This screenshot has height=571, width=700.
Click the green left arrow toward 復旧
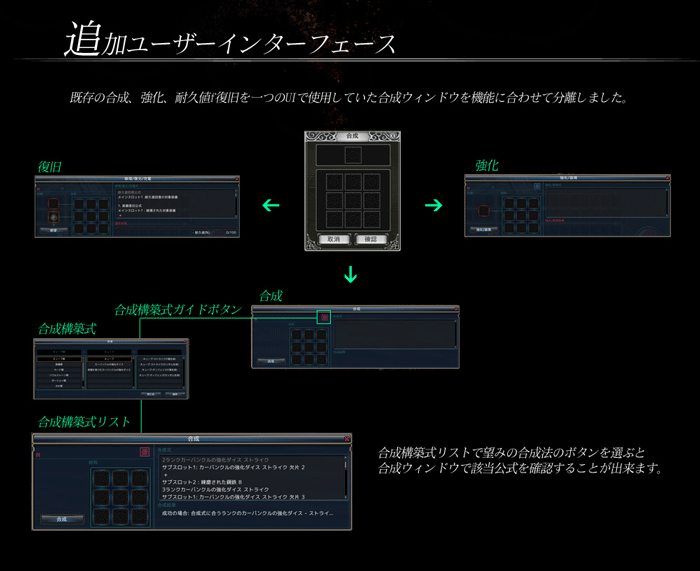[270, 205]
